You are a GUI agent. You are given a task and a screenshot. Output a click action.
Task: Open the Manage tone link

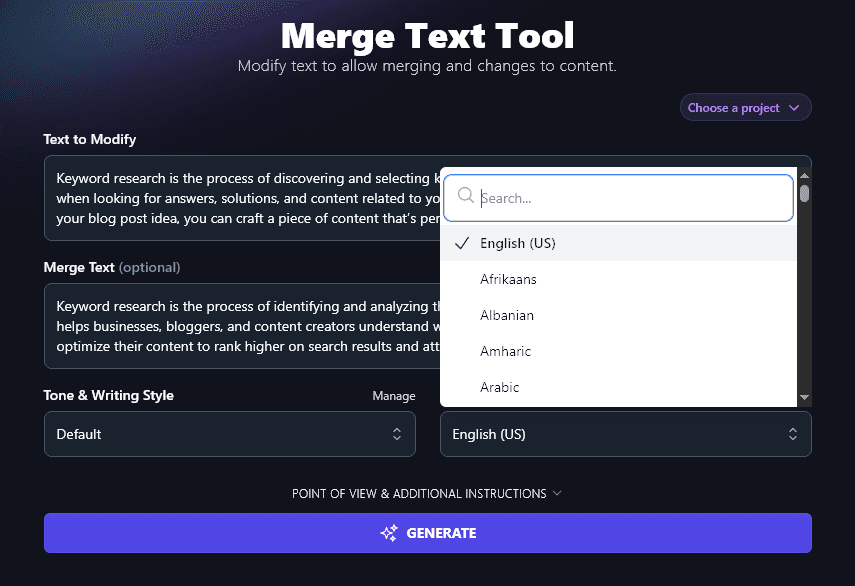point(393,395)
